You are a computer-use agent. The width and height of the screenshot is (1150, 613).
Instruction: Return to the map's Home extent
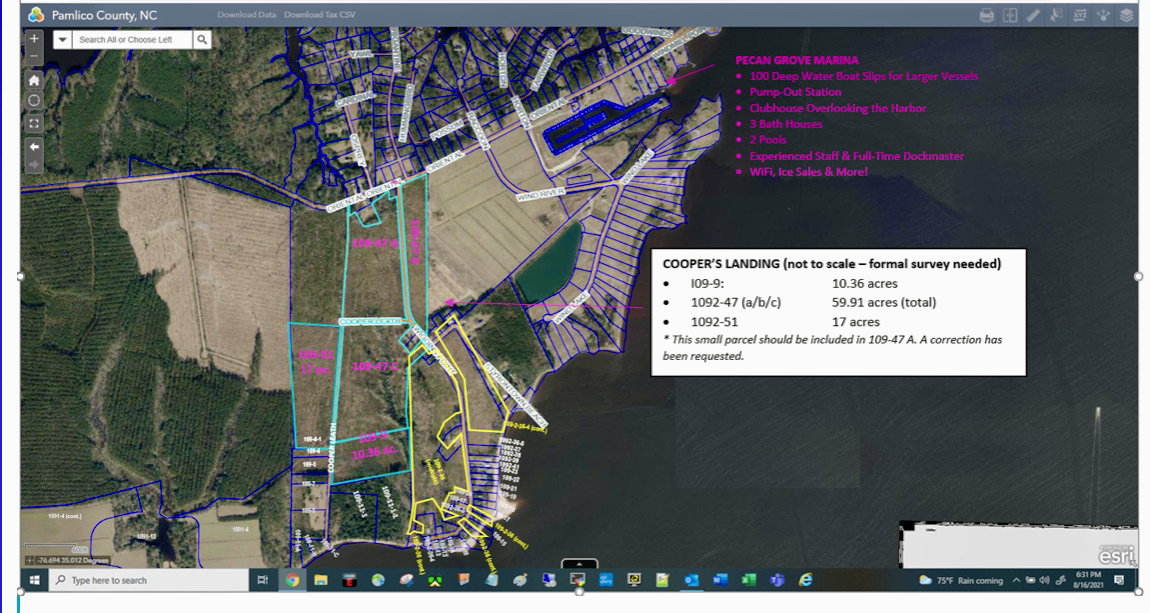34,80
